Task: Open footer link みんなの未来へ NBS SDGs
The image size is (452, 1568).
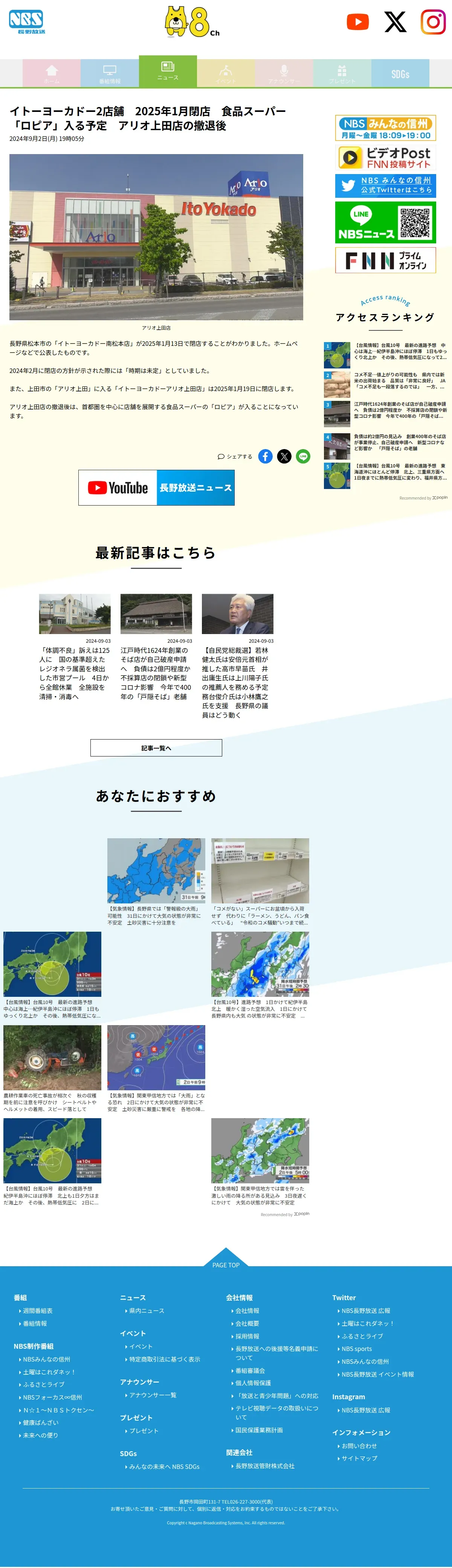Action: [x=164, y=1466]
